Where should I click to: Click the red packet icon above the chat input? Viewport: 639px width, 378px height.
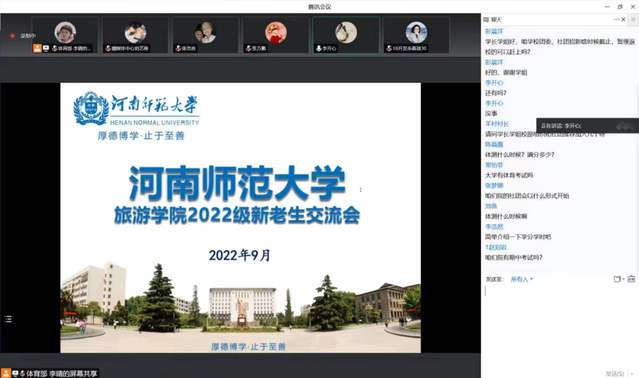(x=631, y=279)
